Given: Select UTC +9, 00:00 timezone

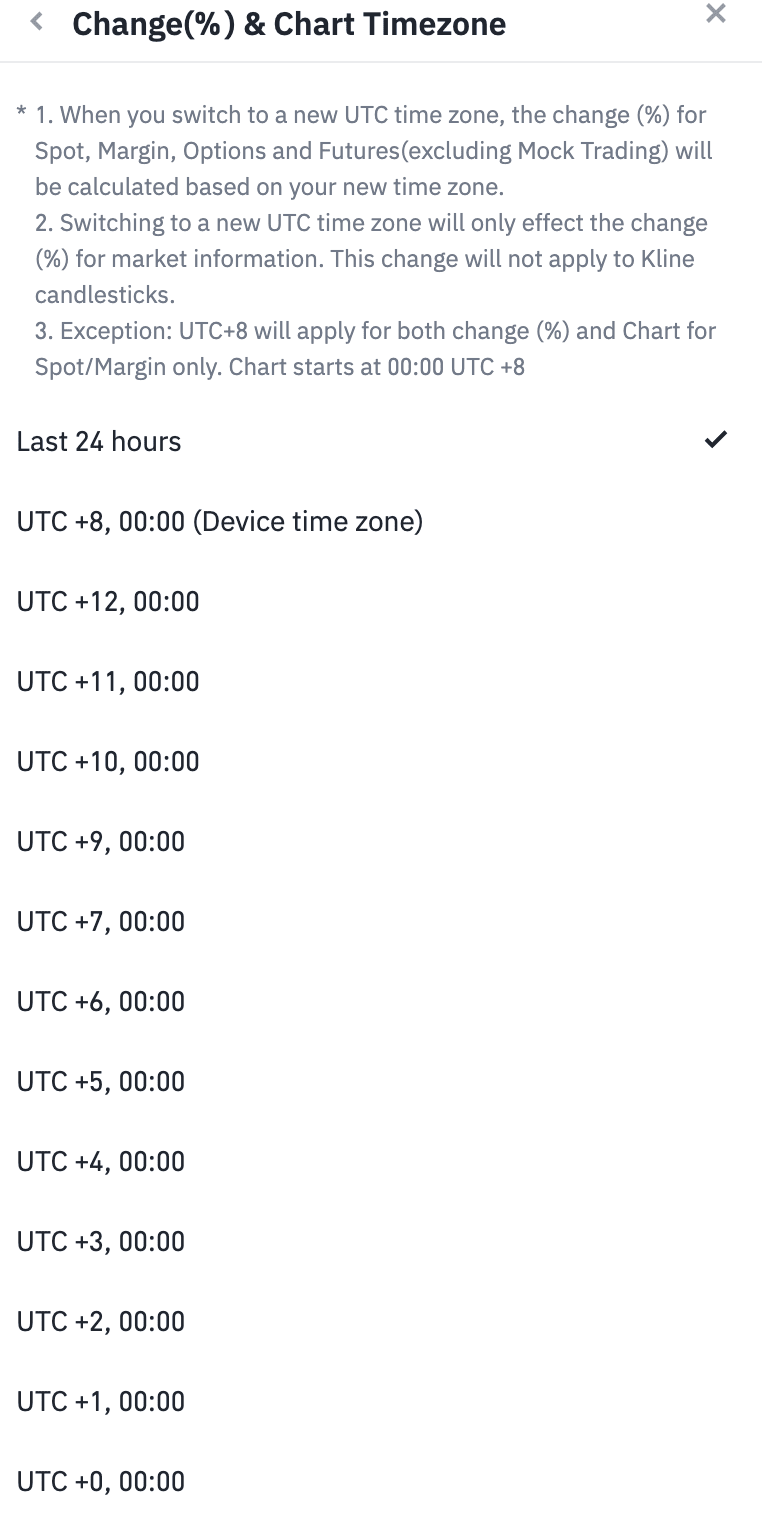Looking at the screenshot, I should 101,841.
